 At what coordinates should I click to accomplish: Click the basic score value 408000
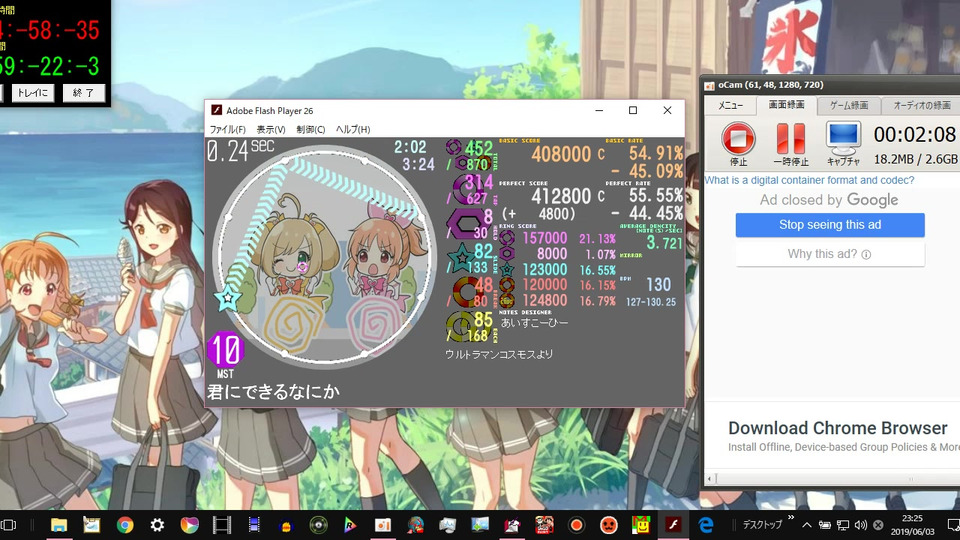(x=561, y=154)
